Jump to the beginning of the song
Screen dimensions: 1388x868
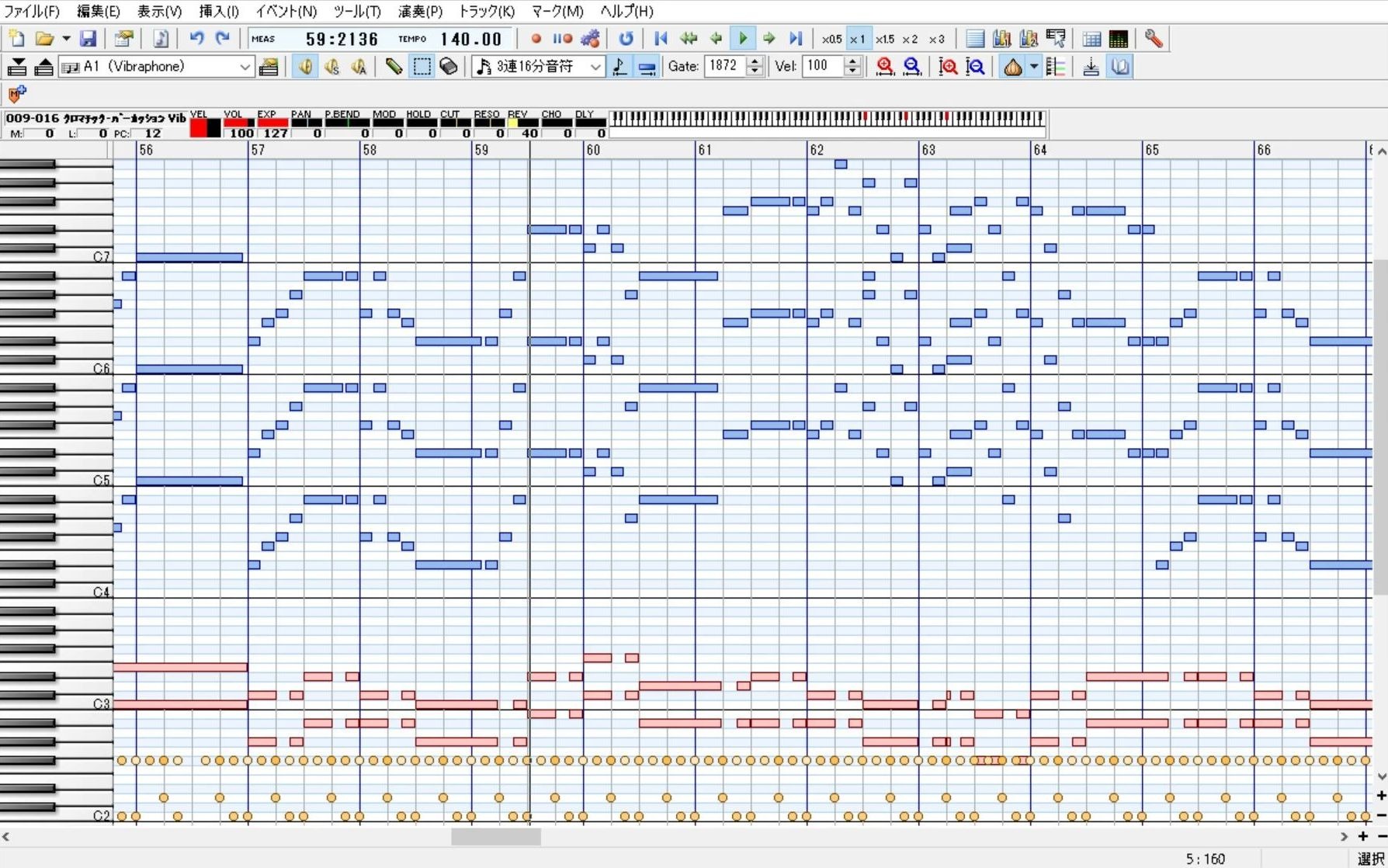tap(661, 38)
